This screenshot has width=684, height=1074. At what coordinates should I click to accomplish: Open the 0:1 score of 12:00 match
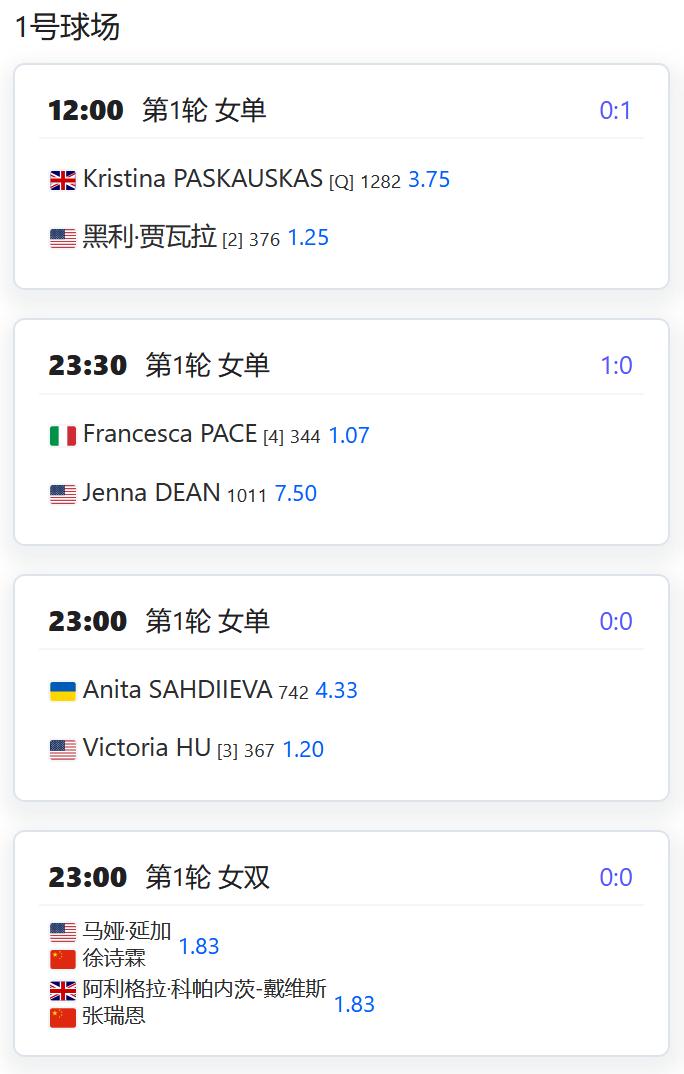(x=616, y=110)
